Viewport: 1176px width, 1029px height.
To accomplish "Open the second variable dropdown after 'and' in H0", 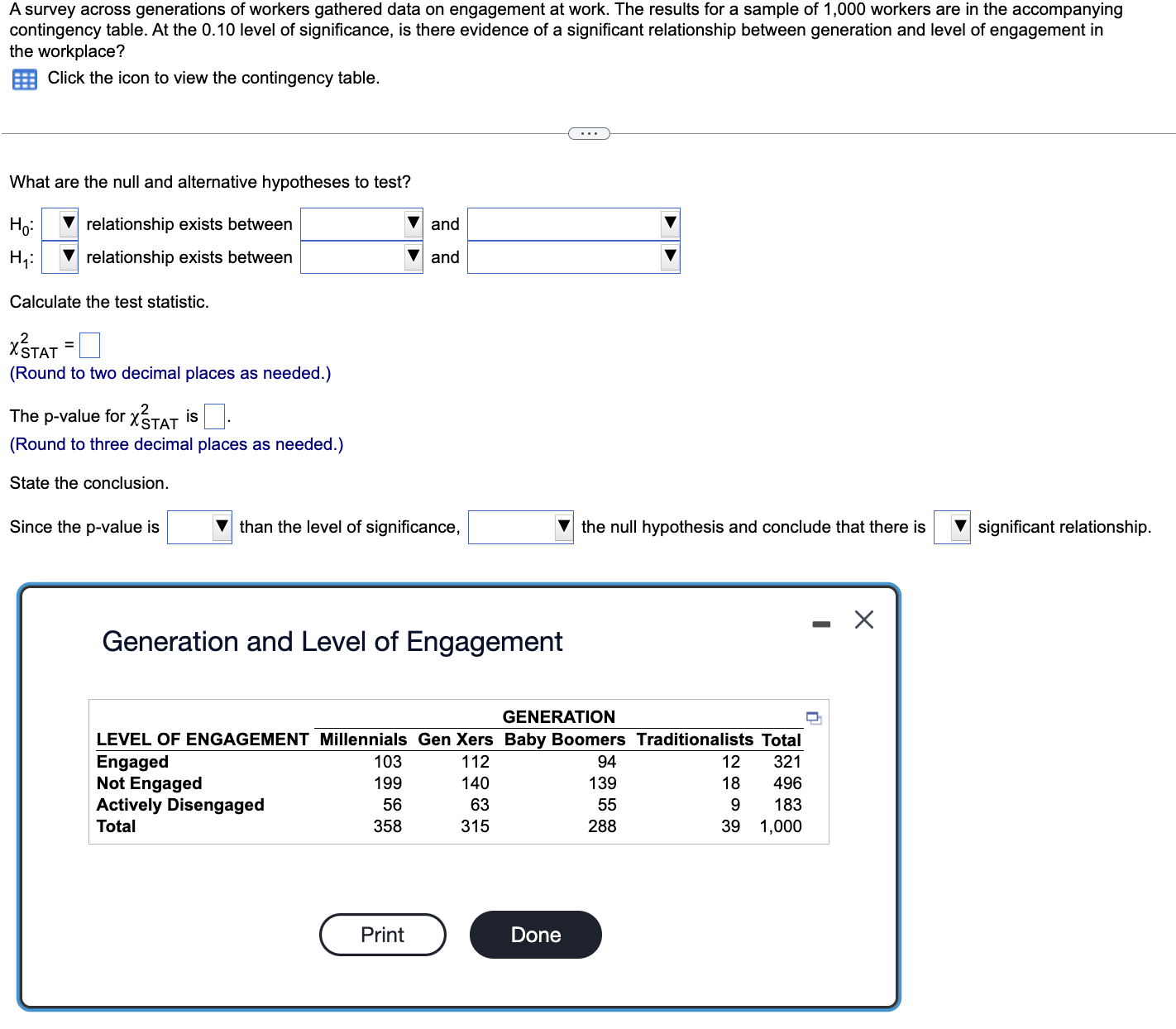I will (668, 223).
